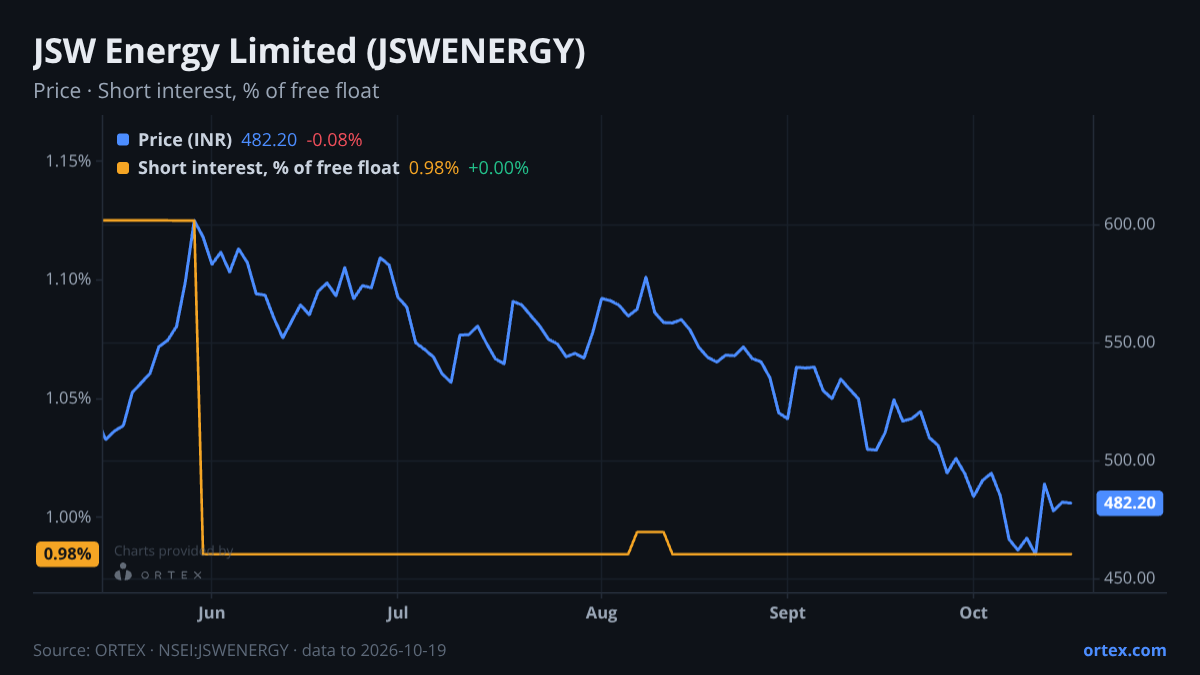Click the 1.00% left axis label
Viewport: 1200px width, 675px height.
[x=69, y=517]
